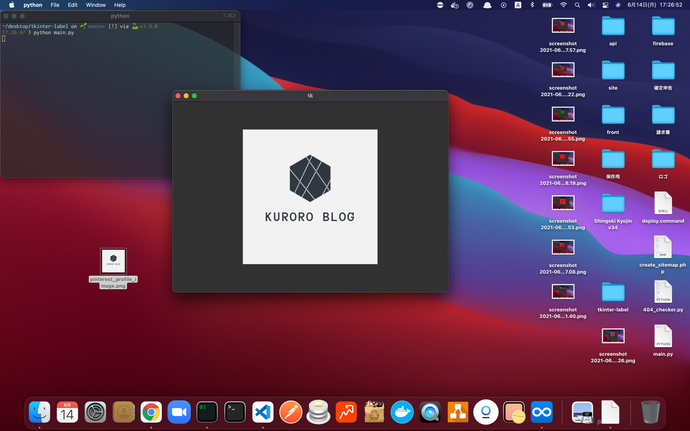Image resolution: width=690 pixels, height=431 pixels.
Task: Open Postman from the Dock
Action: pyautogui.click(x=290, y=413)
